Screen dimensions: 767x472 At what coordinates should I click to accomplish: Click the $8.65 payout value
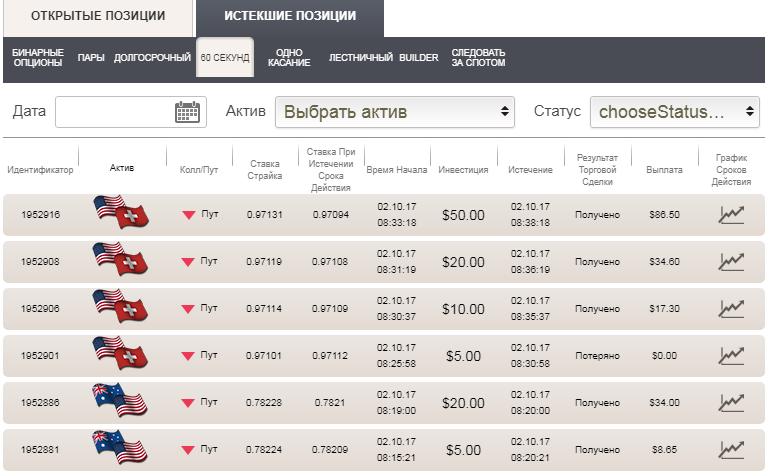coord(664,450)
